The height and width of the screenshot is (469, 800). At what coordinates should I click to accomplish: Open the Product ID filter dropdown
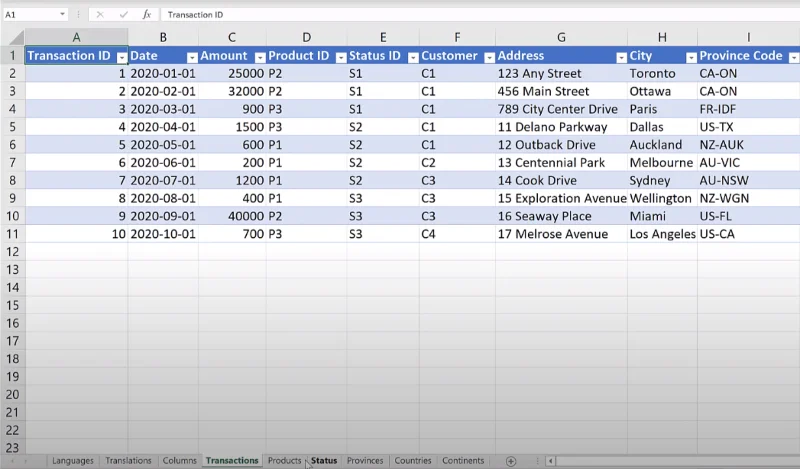341,57
